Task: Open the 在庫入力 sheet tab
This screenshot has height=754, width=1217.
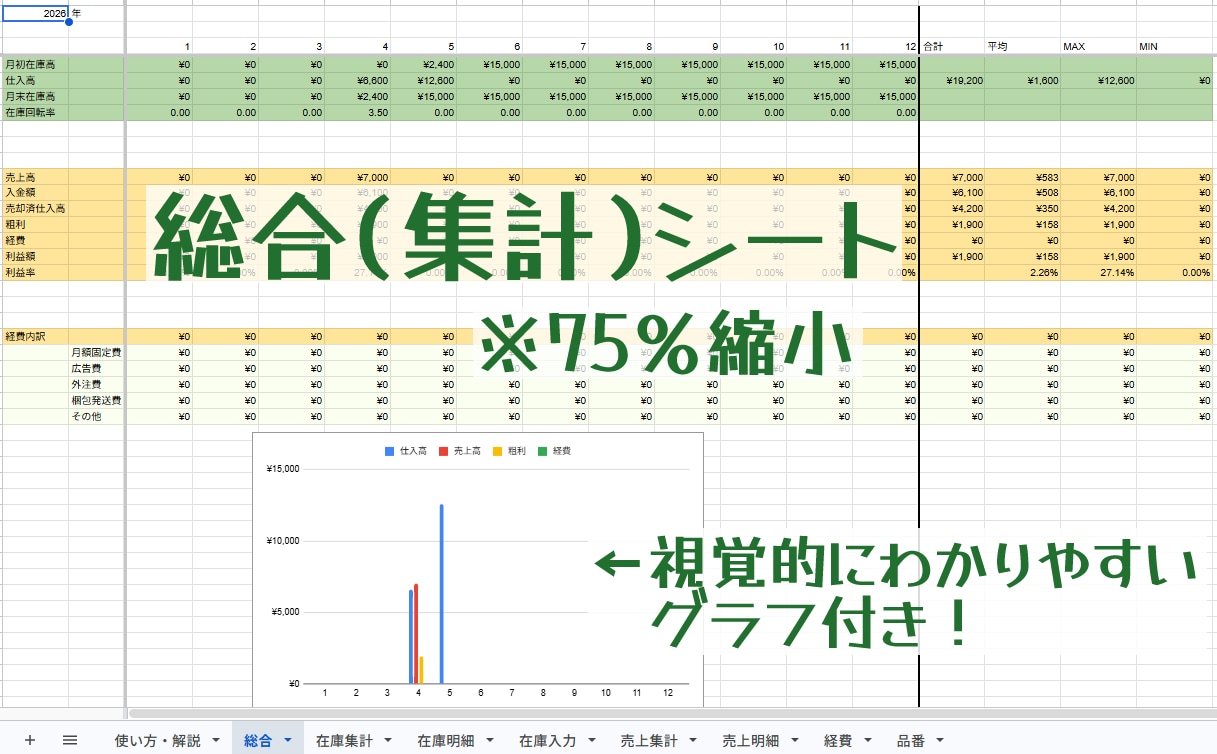Action: (x=547, y=741)
